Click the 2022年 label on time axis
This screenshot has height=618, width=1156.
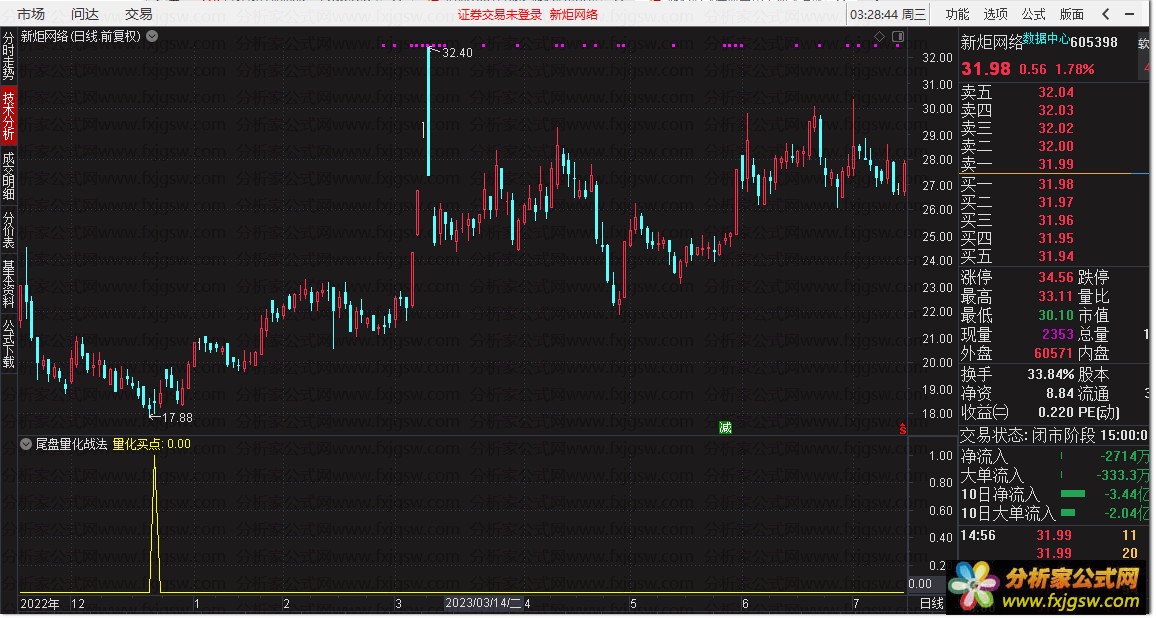click(40, 604)
